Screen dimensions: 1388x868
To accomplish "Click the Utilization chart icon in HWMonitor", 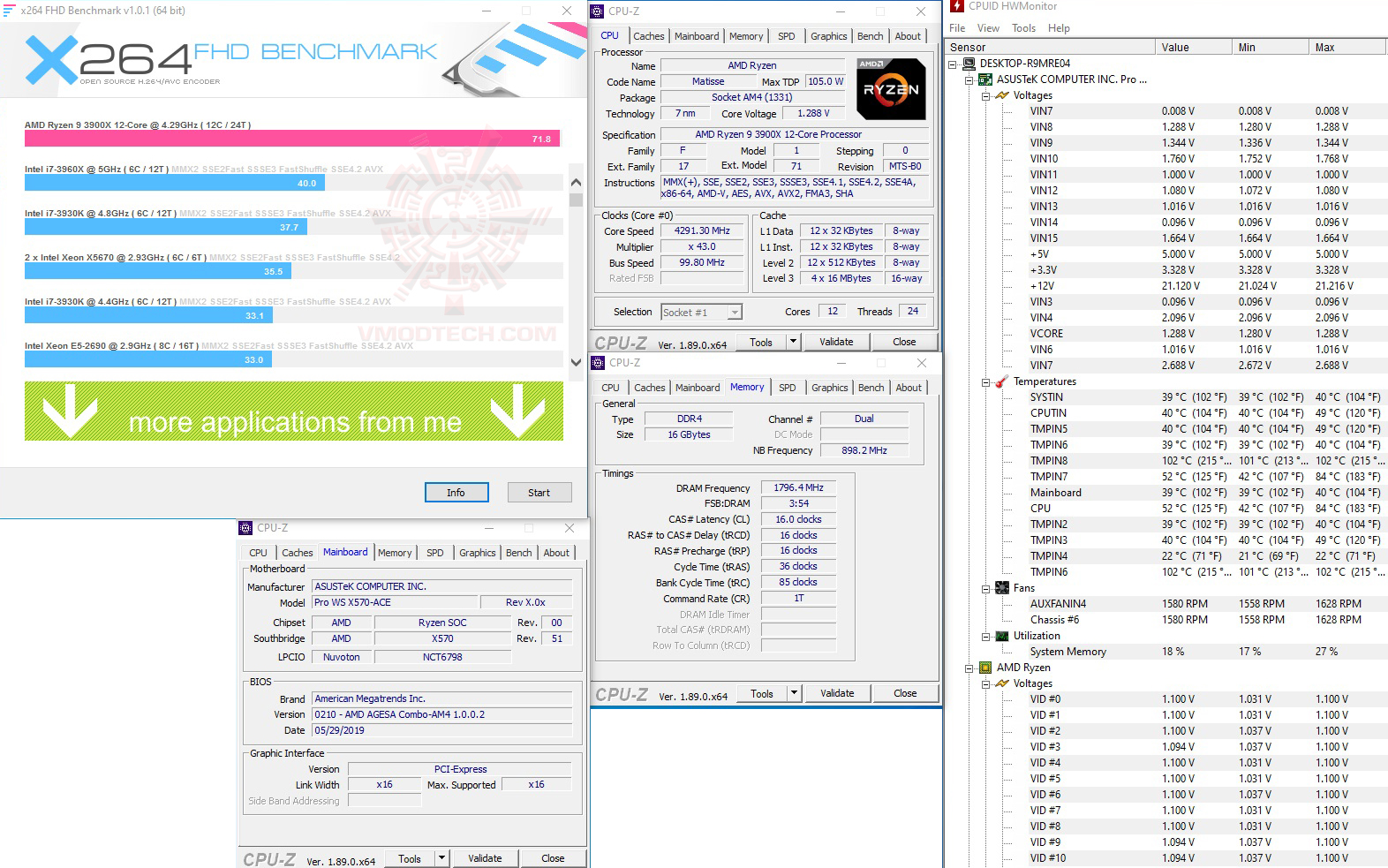I will (x=1002, y=636).
